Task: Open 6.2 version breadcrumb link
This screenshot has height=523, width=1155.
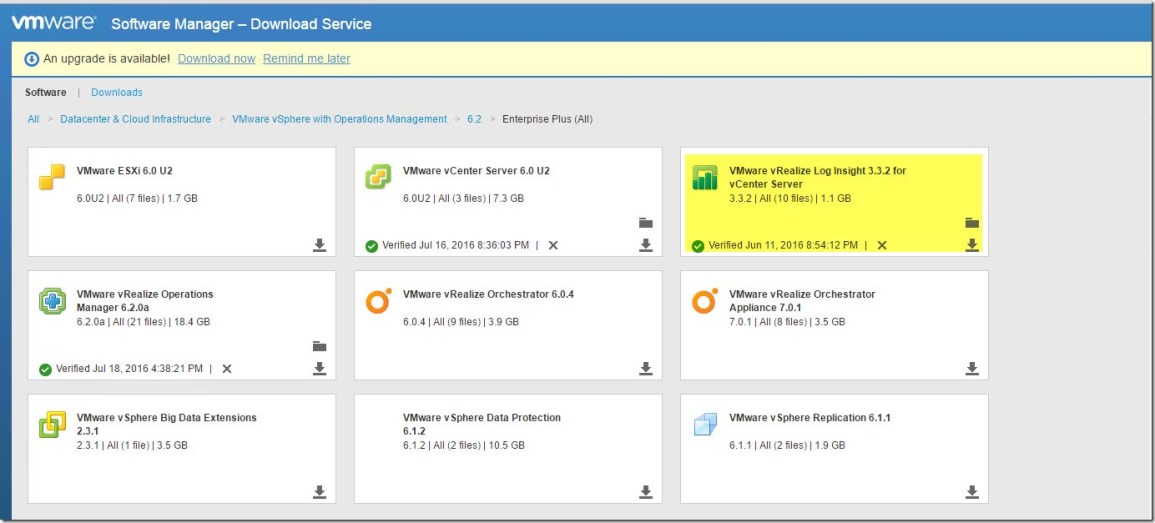Action: click(x=474, y=119)
